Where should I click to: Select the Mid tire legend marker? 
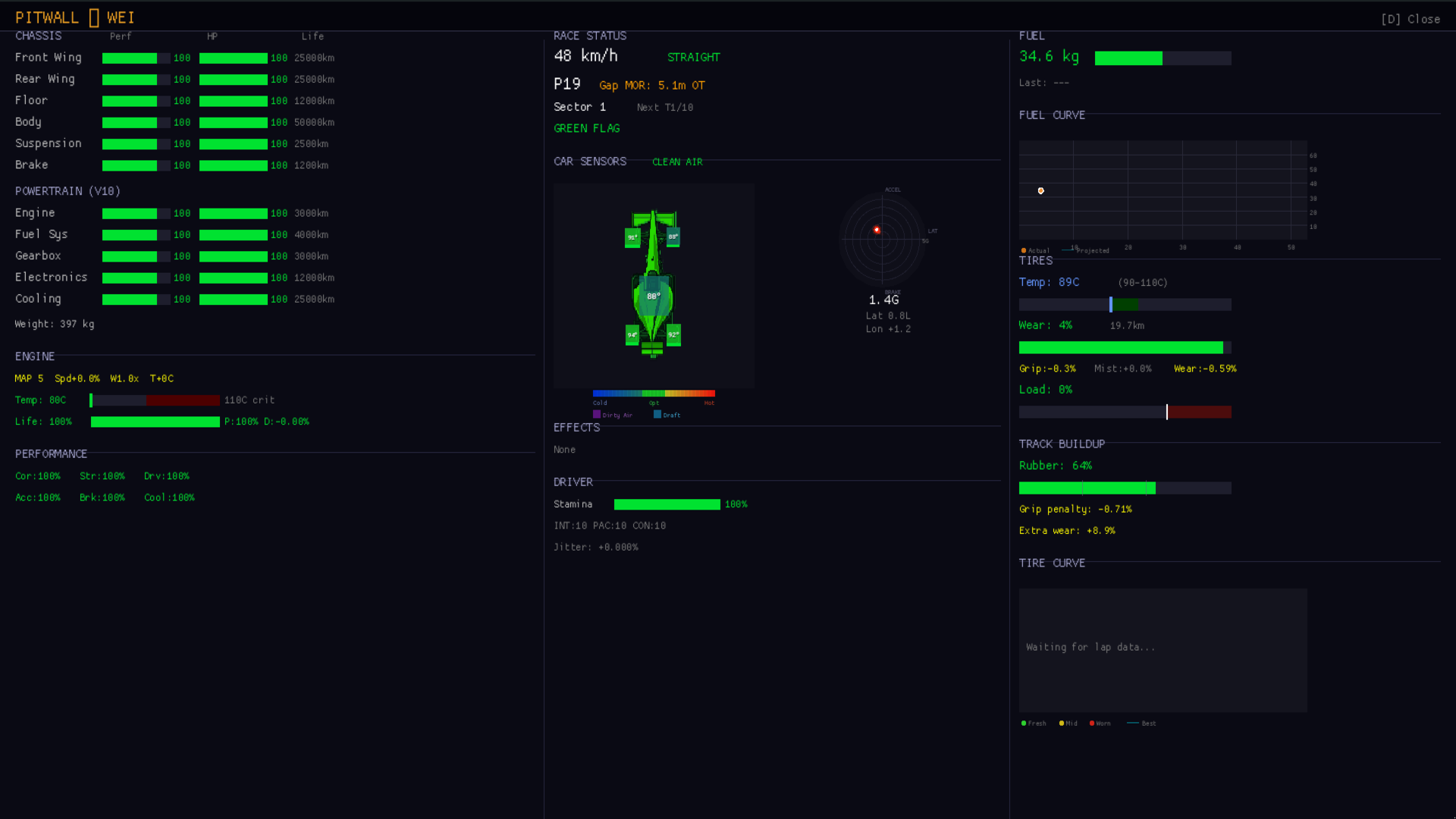pos(1060,723)
